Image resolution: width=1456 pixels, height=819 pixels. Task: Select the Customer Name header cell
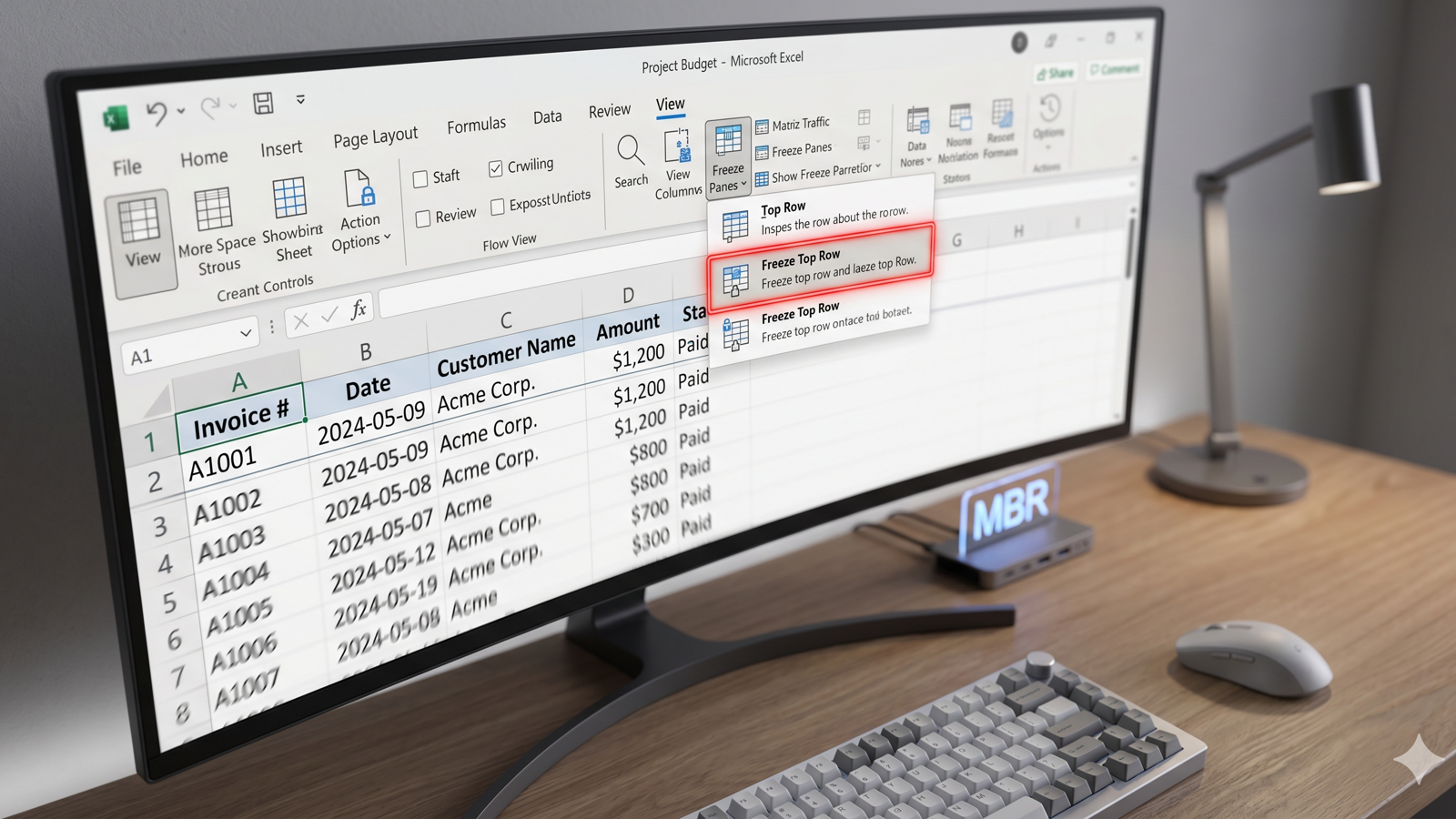pos(506,353)
